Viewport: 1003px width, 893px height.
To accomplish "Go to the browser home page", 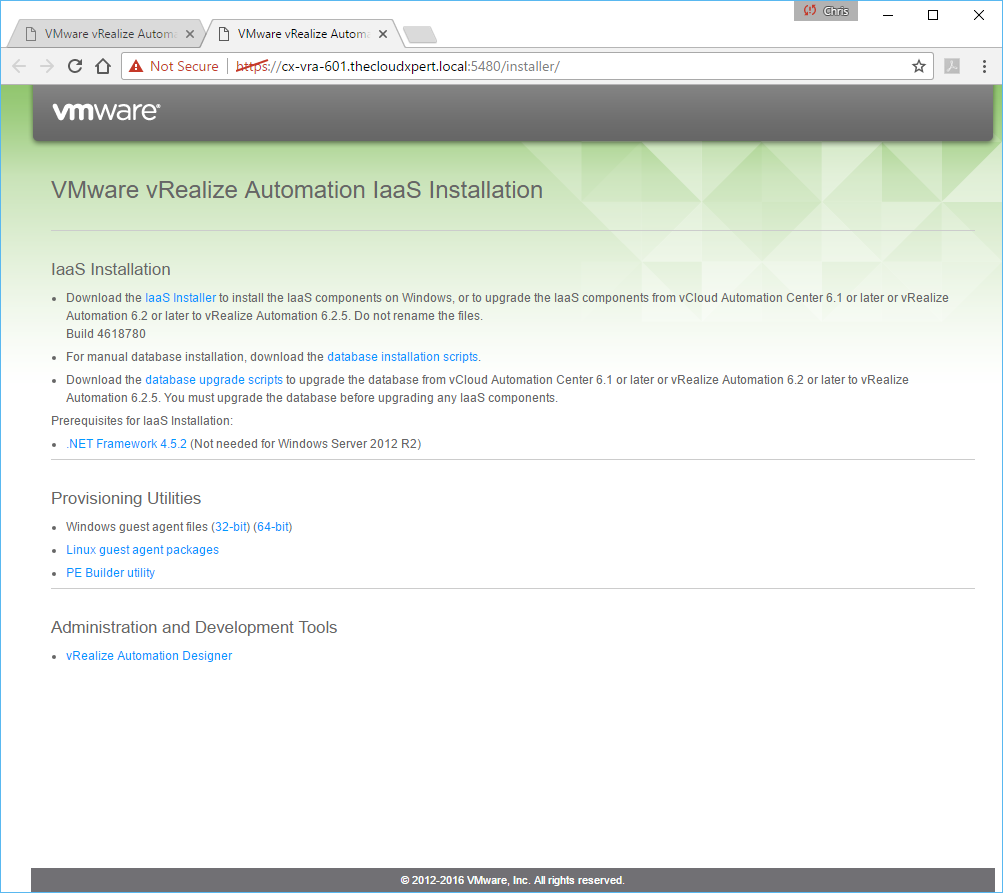I will (x=102, y=66).
